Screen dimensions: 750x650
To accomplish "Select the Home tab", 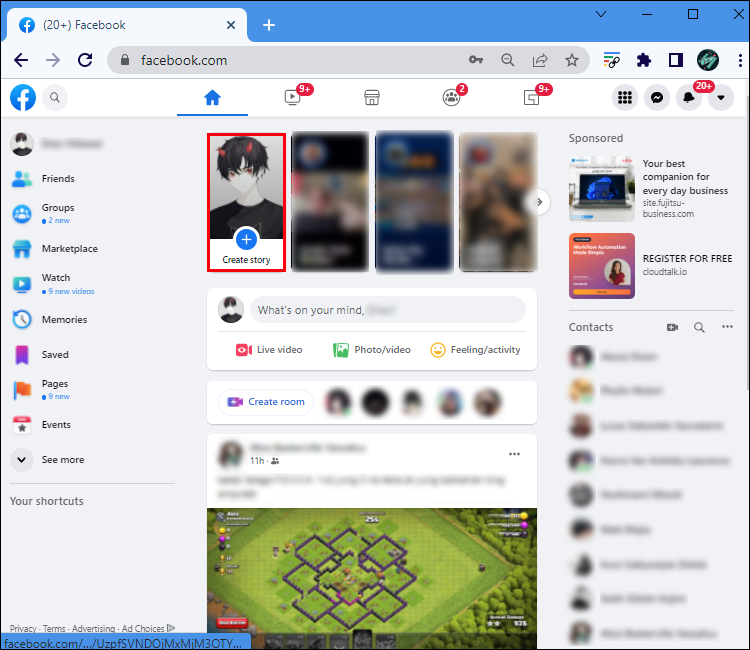I will tap(212, 98).
